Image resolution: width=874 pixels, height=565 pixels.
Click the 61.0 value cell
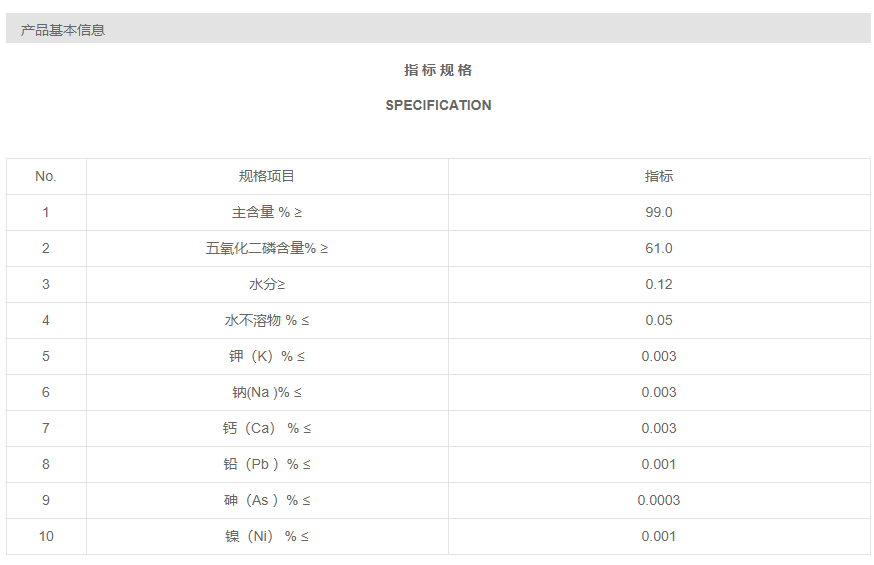[x=659, y=248]
